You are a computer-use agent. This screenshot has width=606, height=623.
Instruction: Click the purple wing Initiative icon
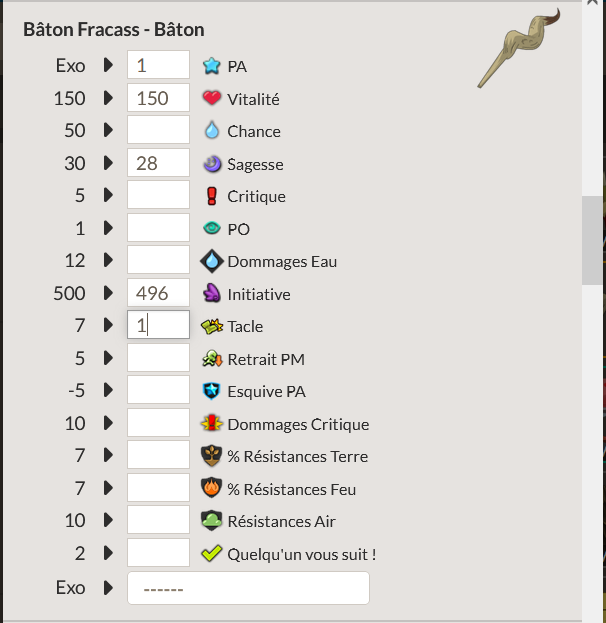[x=210, y=294]
